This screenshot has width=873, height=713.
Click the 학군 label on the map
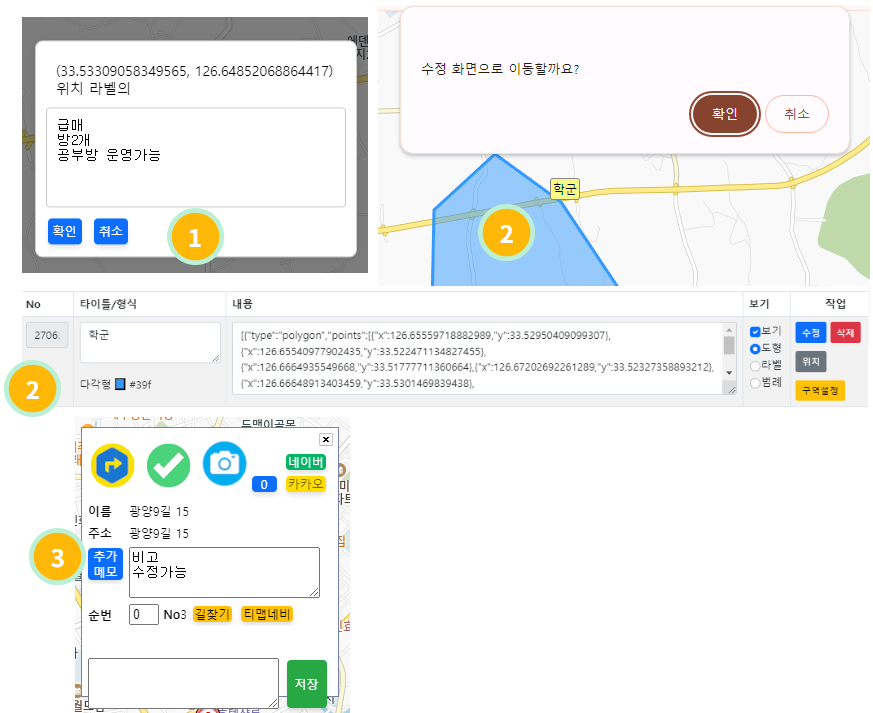click(x=565, y=188)
